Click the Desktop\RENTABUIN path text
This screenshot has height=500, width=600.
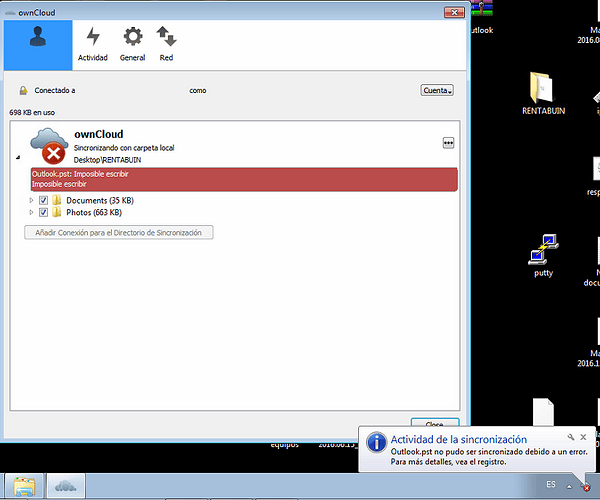(108, 160)
